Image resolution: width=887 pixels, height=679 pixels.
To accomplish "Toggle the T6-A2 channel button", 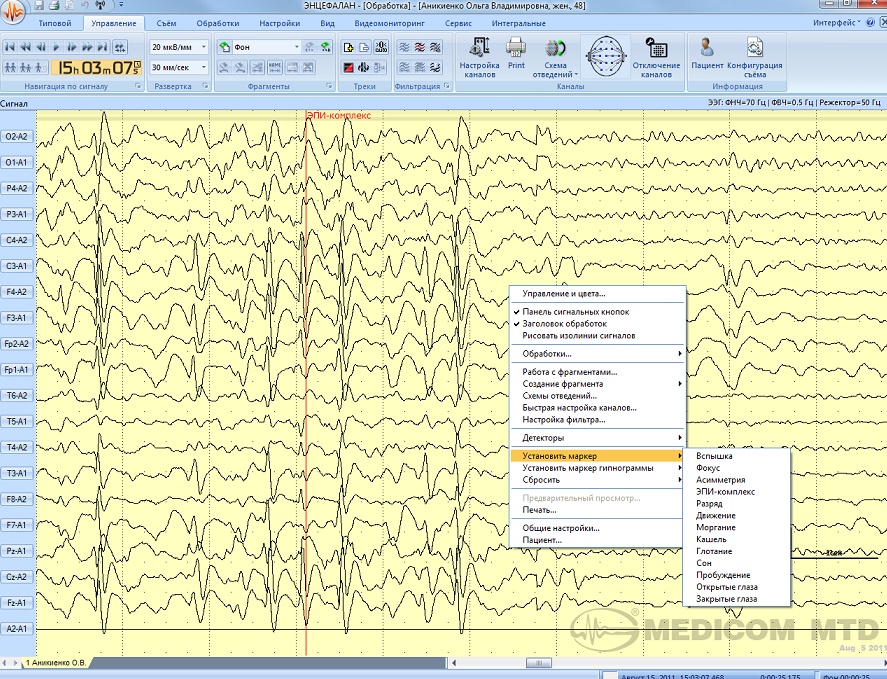I will (16, 396).
